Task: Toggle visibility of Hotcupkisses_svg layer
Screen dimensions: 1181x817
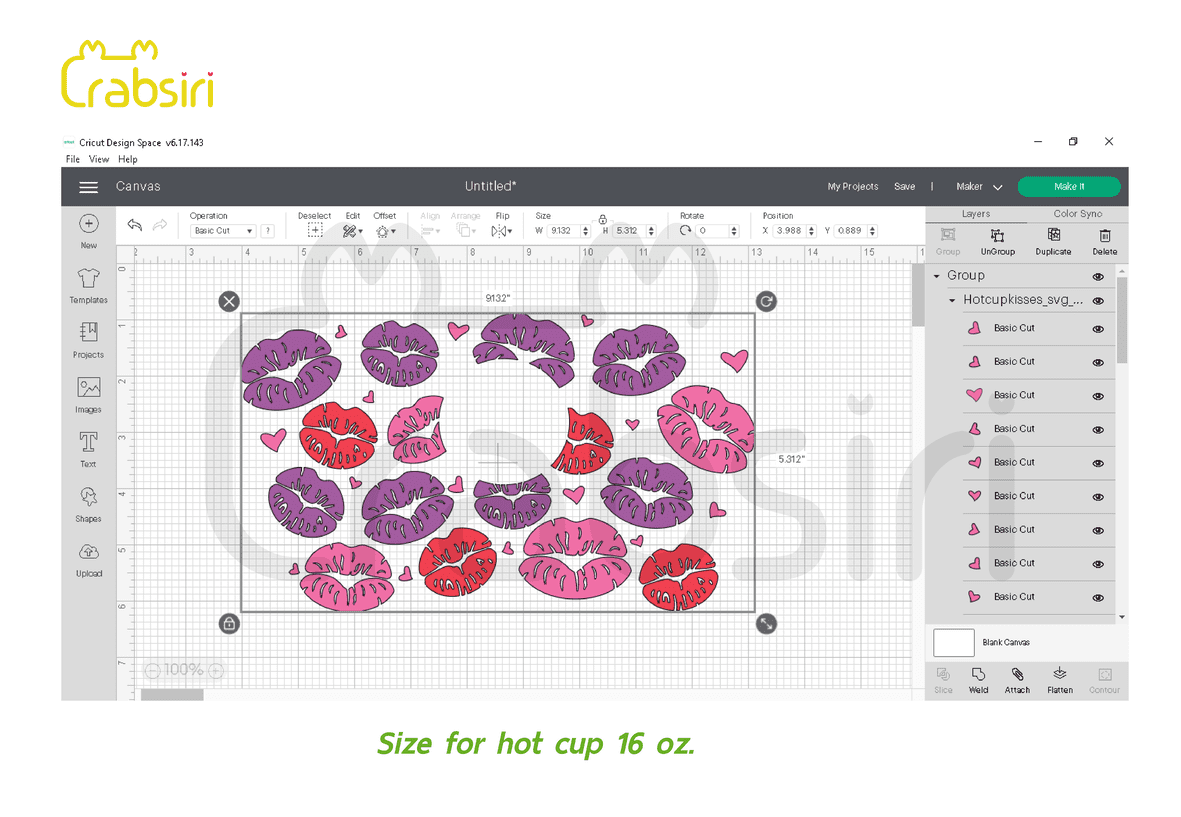Action: (x=1098, y=301)
